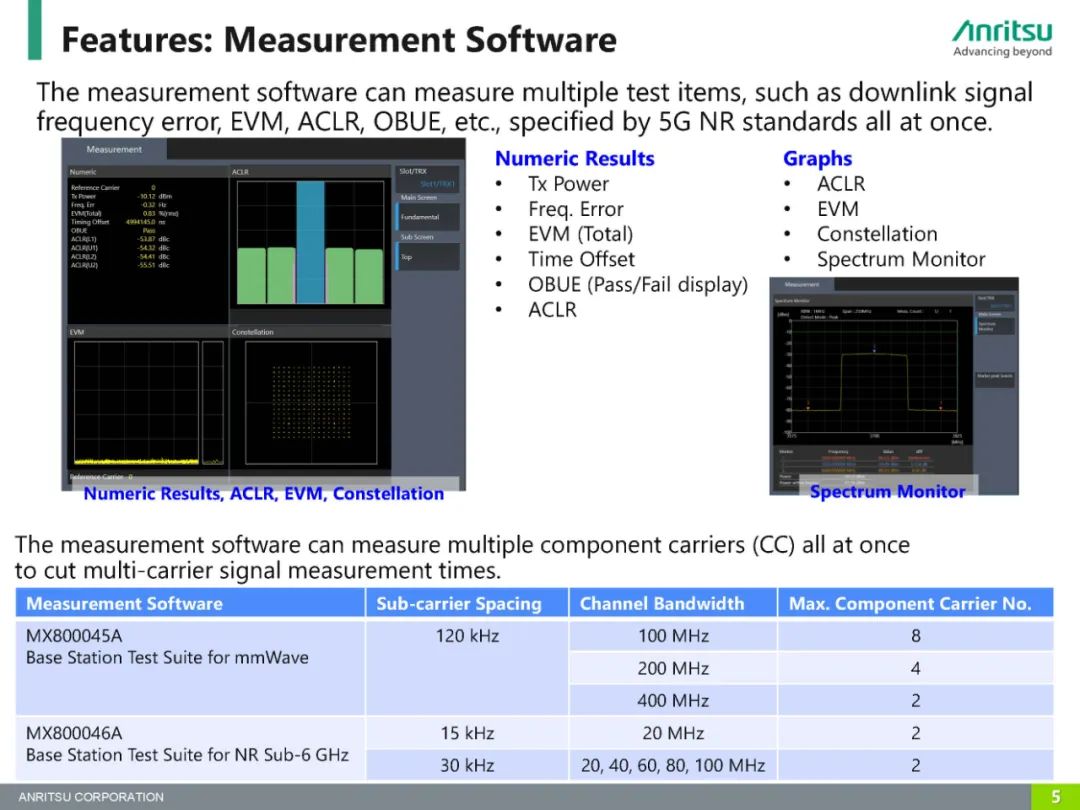Viewport: 1080px width, 810px height.
Task: Click the 'Numeric Results, ACLR, EVM, Constellation' caption
Action: 264,493
